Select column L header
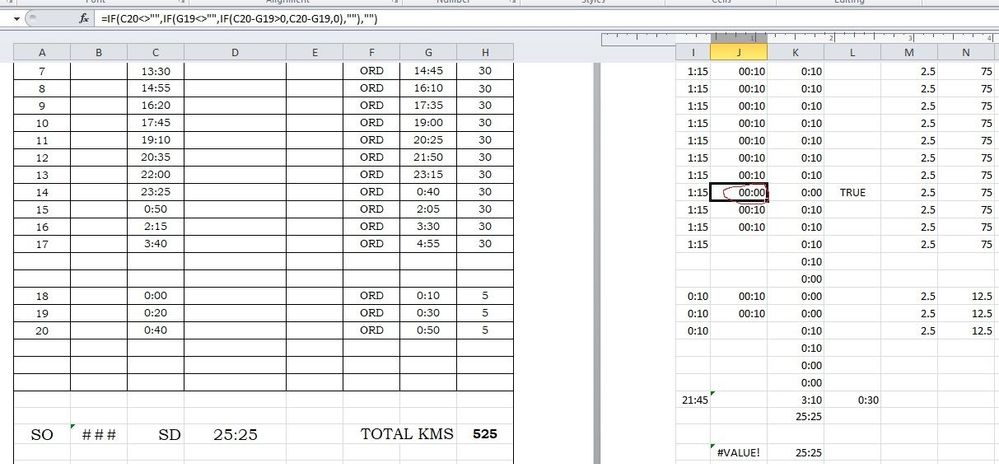 pos(852,53)
